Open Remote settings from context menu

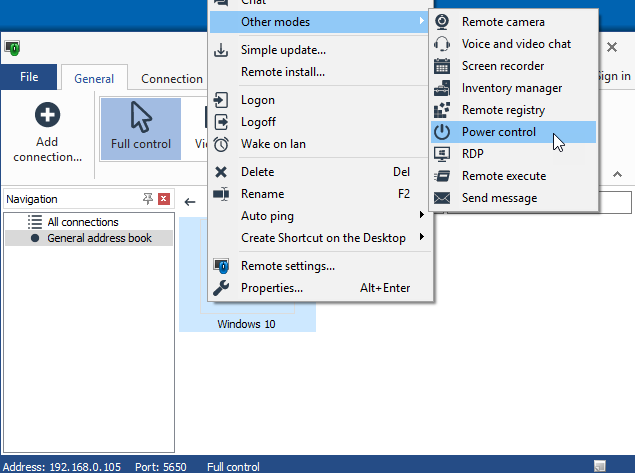pyautogui.click(x=287, y=266)
